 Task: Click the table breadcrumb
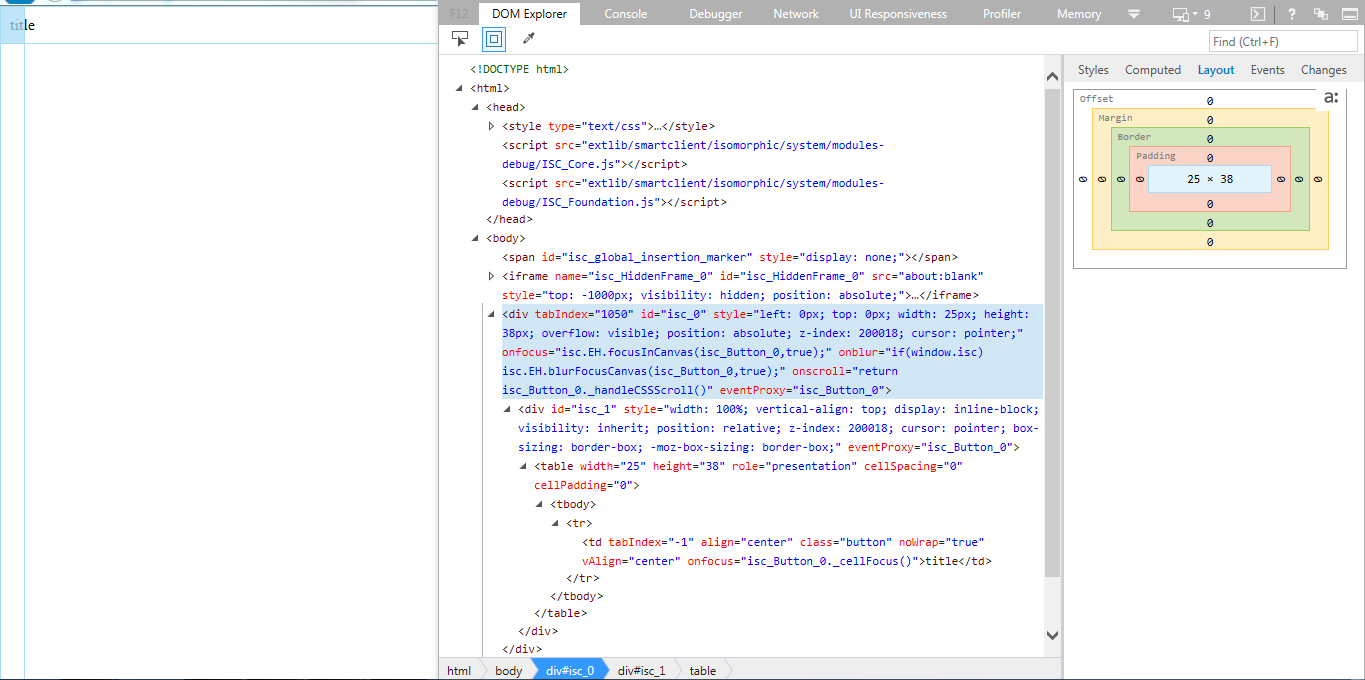pos(703,670)
